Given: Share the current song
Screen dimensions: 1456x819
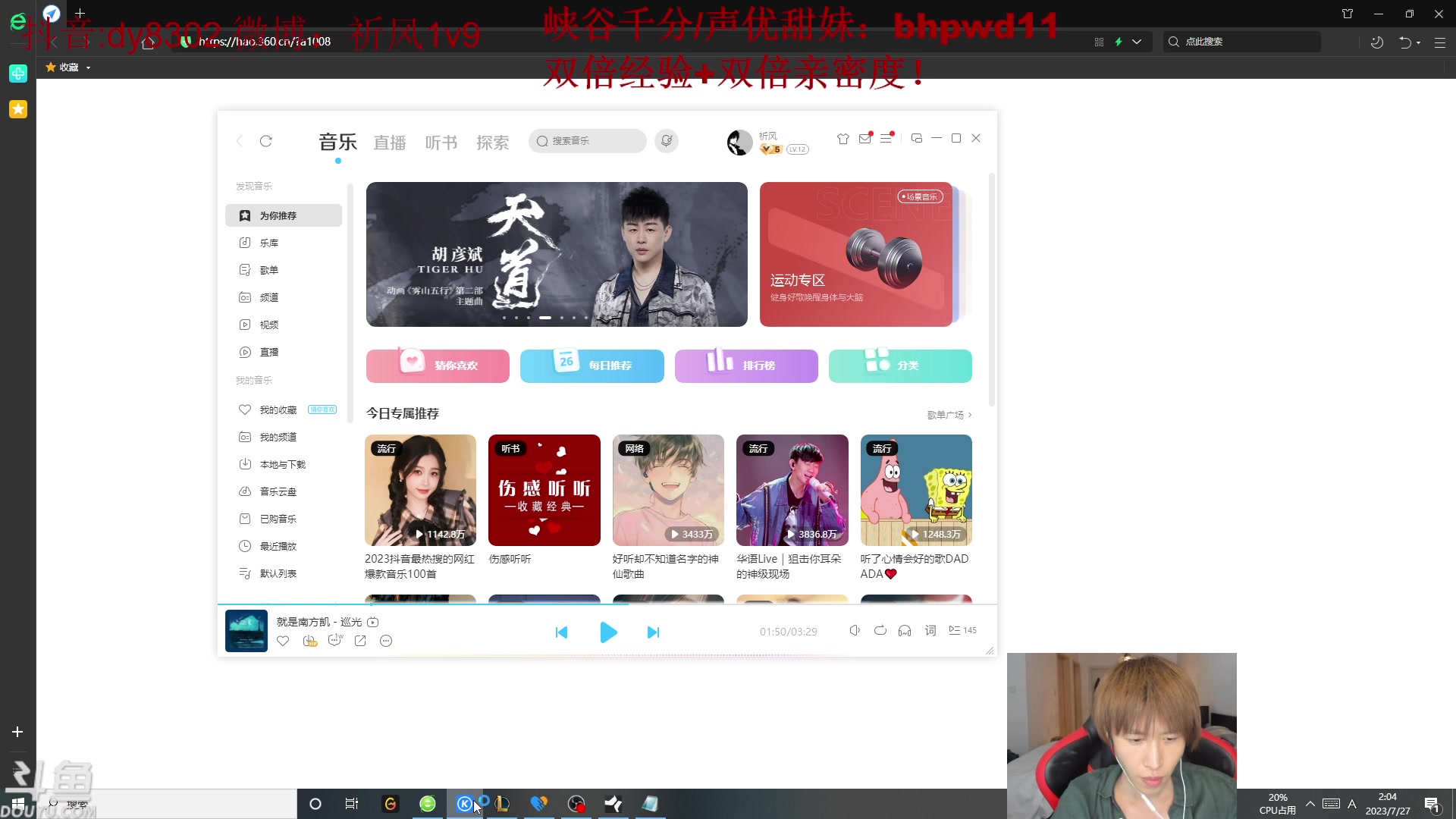Looking at the screenshot, I should click(x=360, y=641).
